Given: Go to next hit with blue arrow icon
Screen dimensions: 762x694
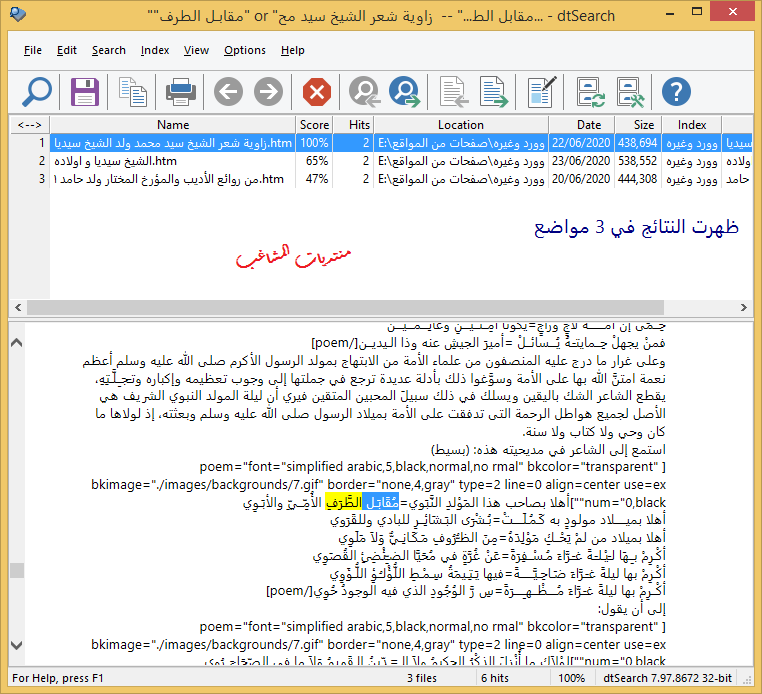Looking at the screenshot, I should coord(404,93).
